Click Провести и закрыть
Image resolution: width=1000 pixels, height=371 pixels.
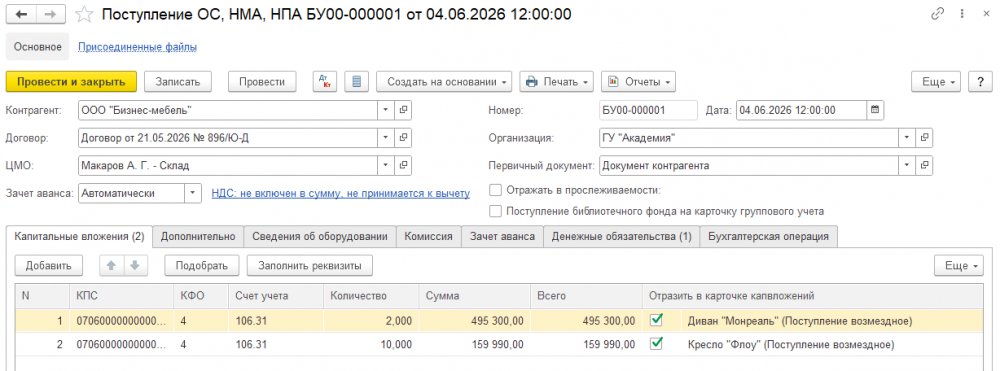coord(71,82)
